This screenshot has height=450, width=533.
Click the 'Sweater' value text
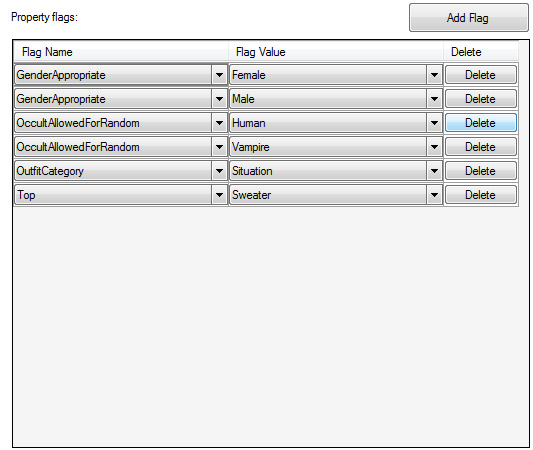251,195
